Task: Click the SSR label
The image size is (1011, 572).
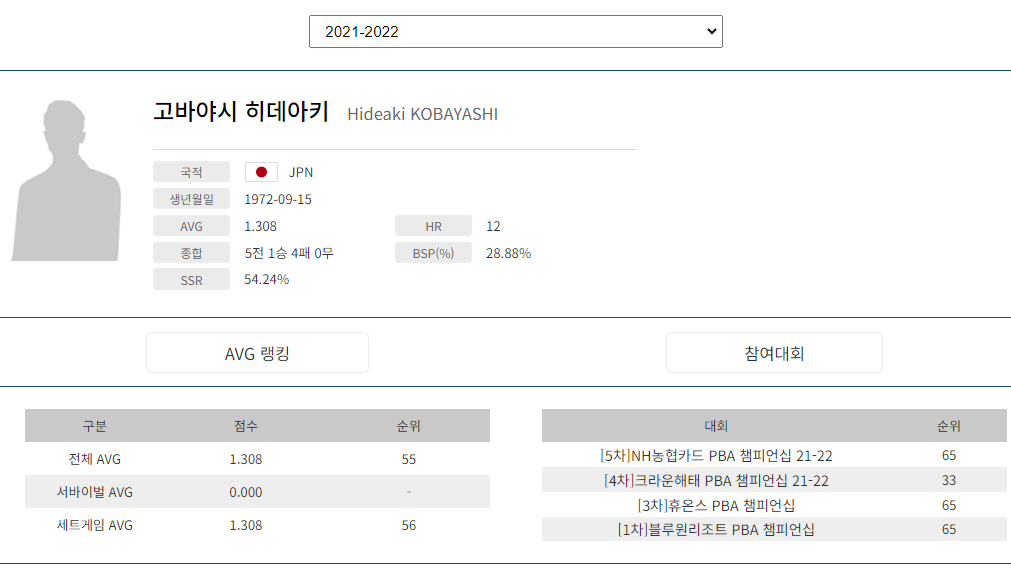Action: pyautogui.click(x=191, y=280)
